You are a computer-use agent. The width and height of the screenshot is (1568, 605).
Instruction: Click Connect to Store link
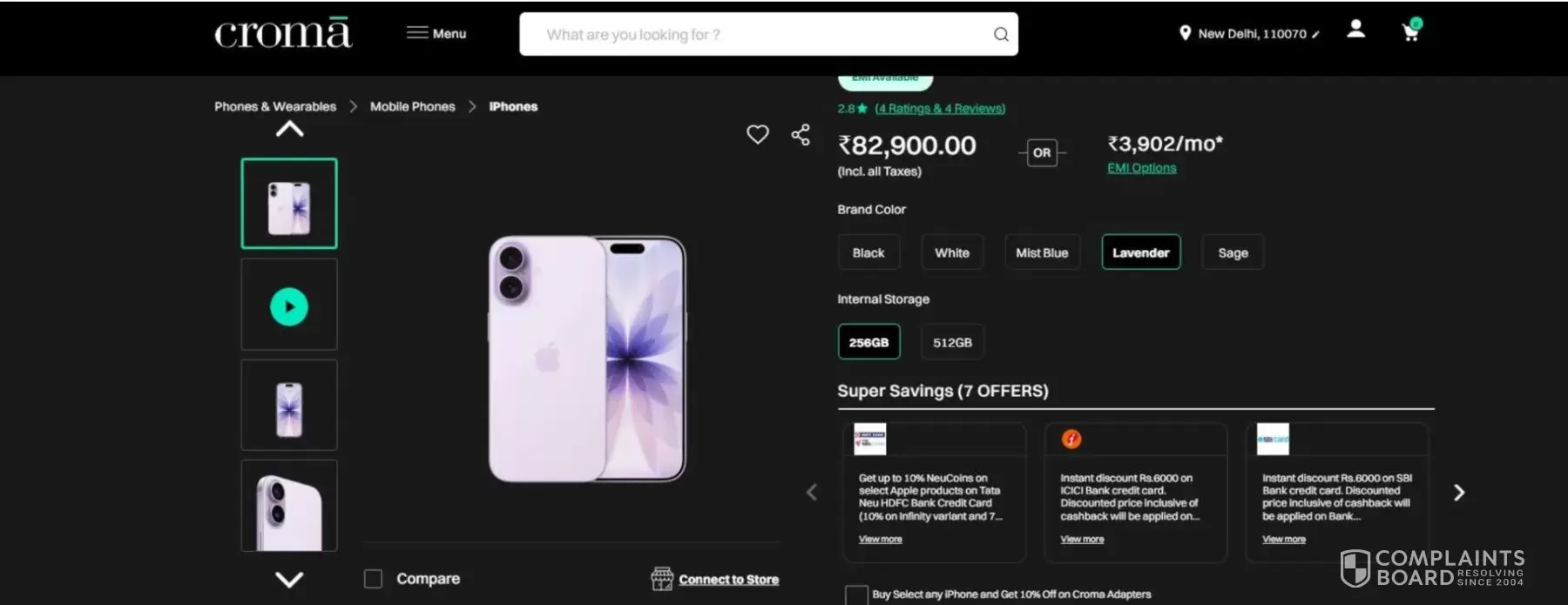click(727, 580)
